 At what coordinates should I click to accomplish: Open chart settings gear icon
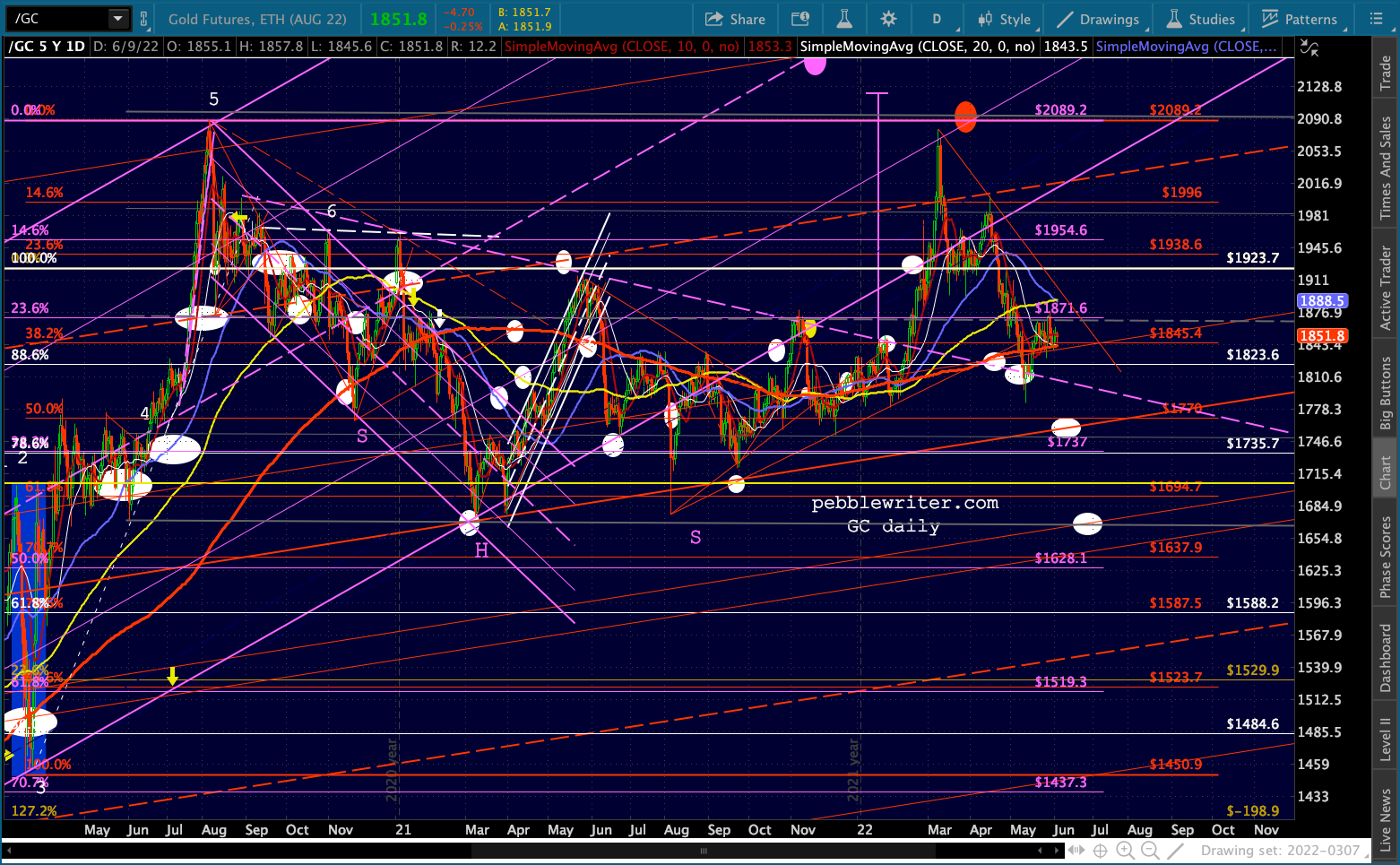point(888,19)
